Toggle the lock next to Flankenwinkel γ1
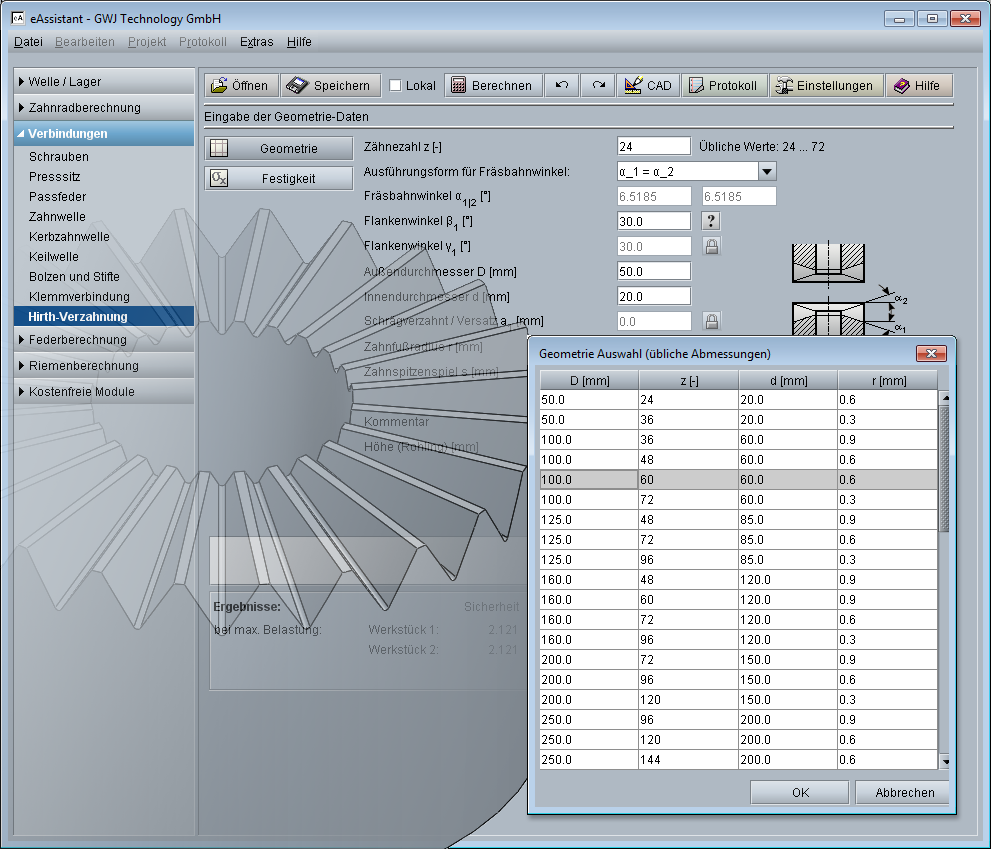 point(711,246)
